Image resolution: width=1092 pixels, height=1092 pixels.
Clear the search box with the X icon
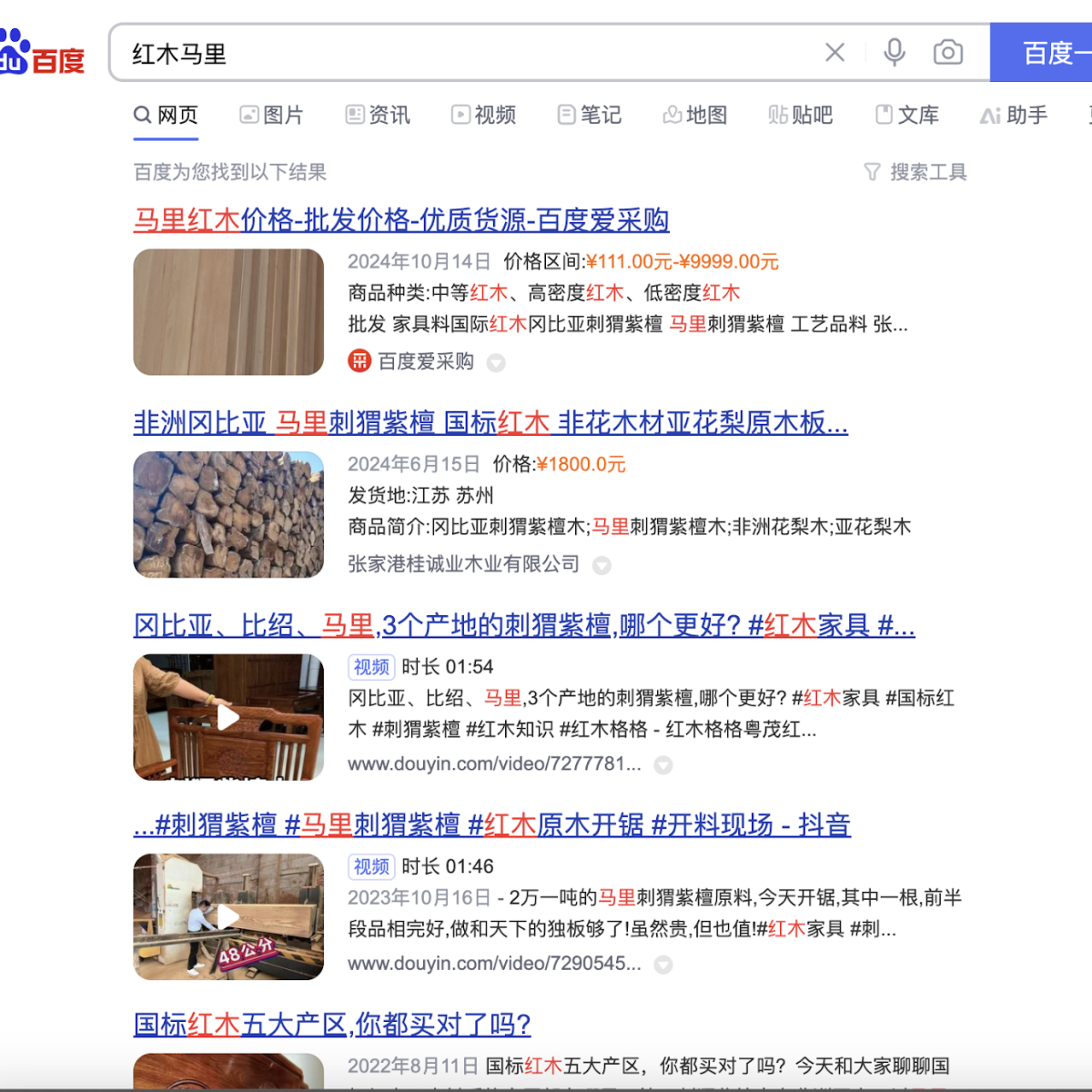834,53
